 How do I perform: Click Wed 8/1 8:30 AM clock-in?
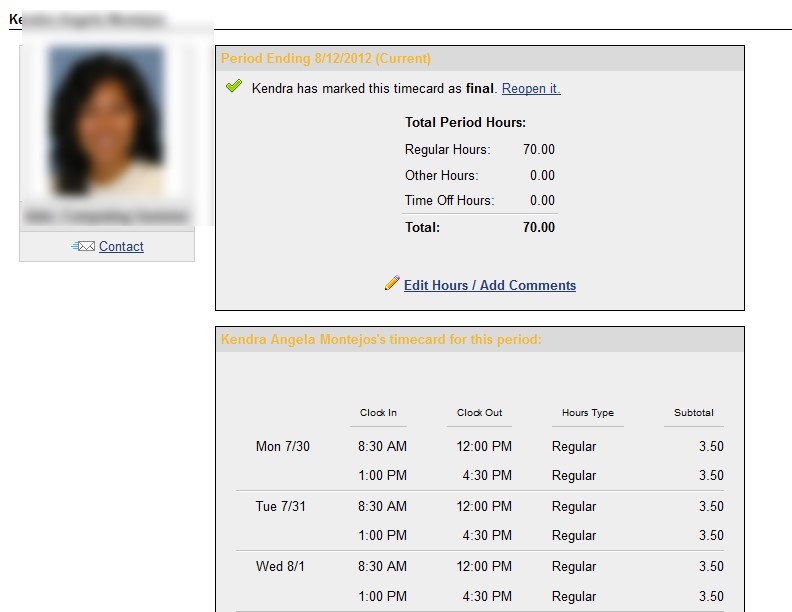[x=382, y=567]
